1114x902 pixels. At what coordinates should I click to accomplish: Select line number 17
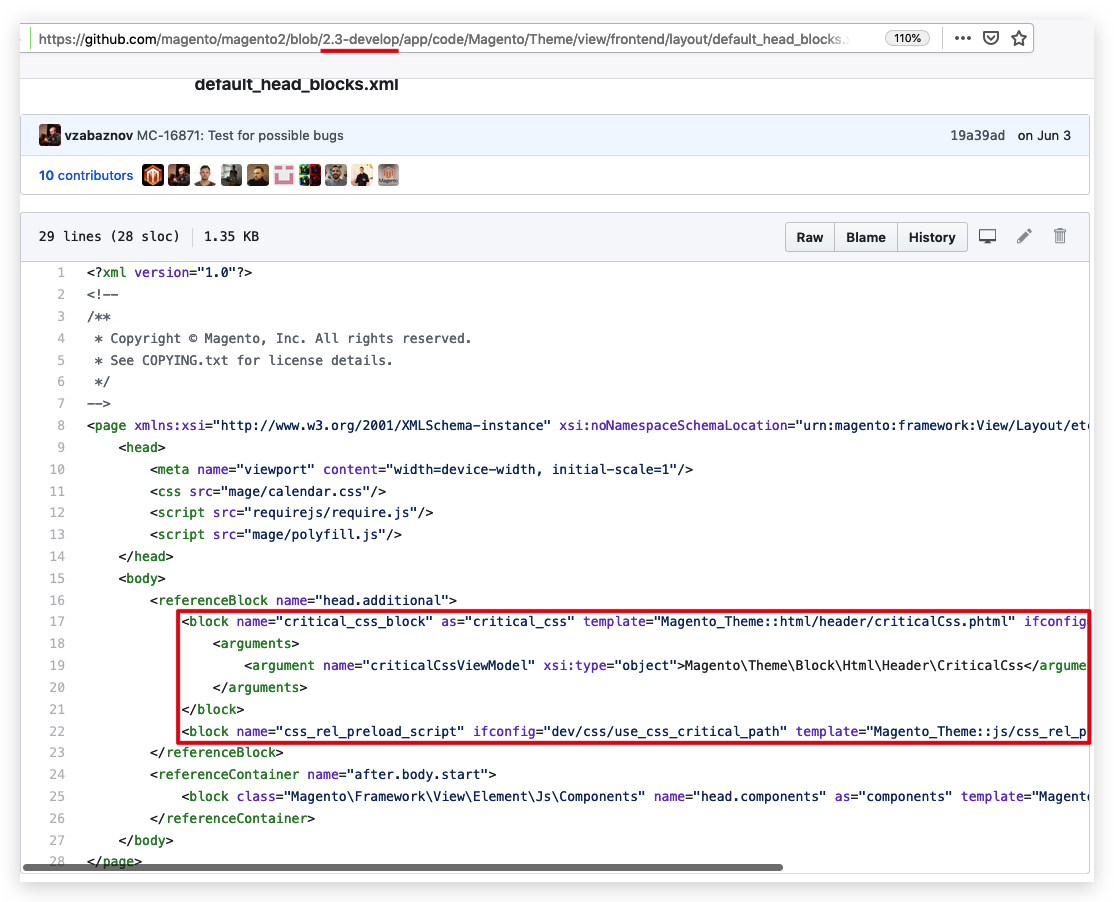pyautogui.click(x=58, y=621)
